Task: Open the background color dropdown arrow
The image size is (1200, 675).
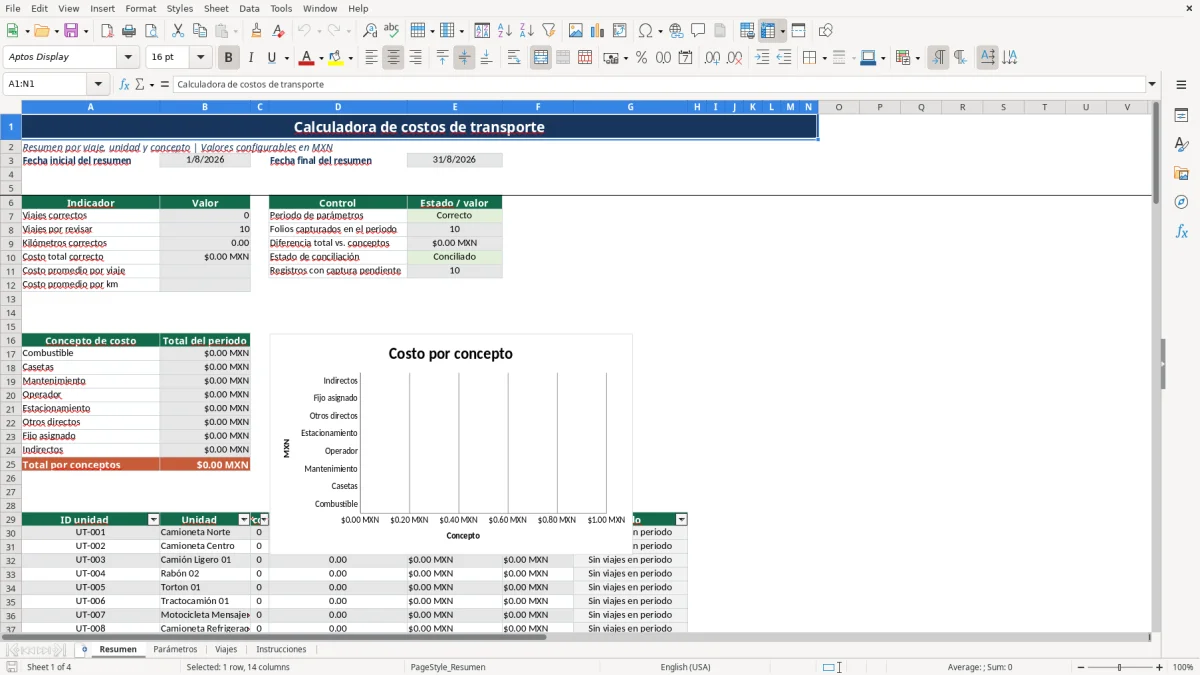Action: pos(350,58)
